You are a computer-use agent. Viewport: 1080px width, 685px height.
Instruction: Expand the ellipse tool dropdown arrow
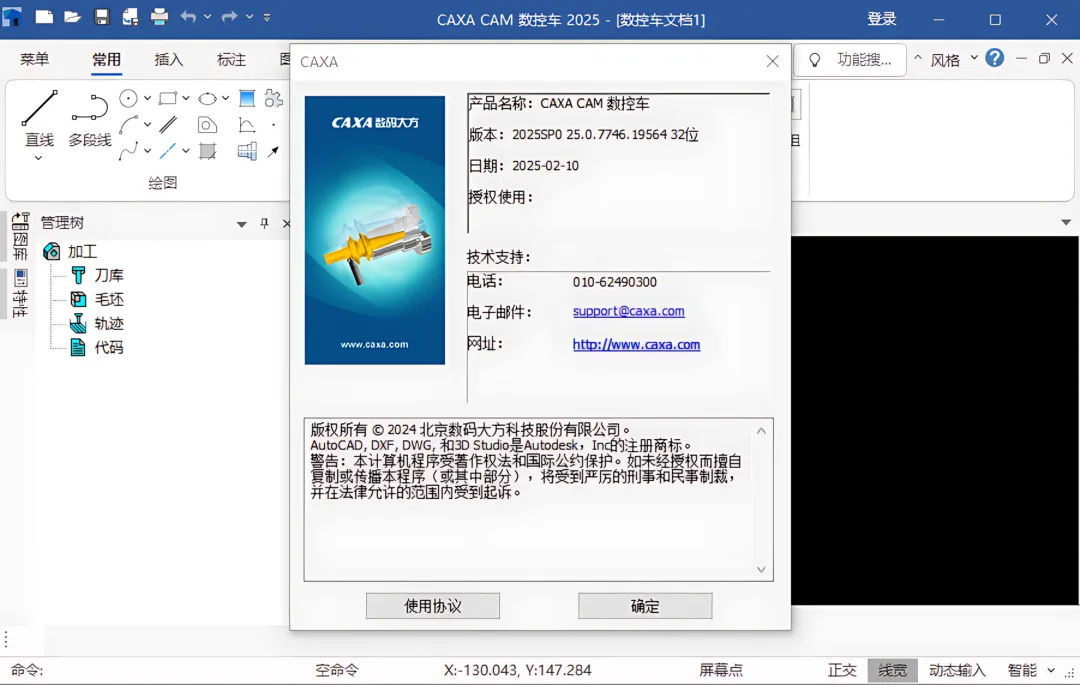pos(225,98)
